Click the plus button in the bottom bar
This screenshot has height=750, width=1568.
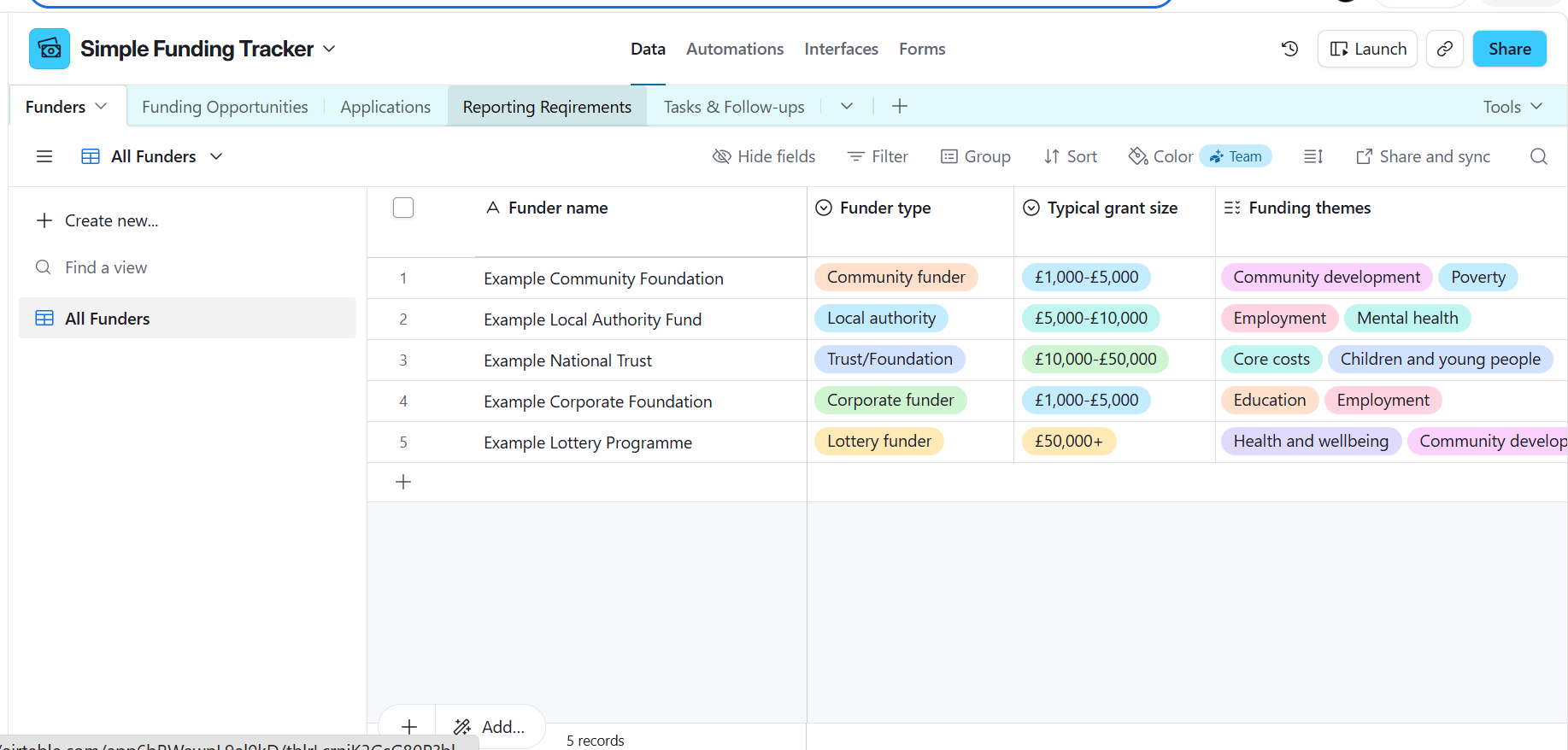409,727
